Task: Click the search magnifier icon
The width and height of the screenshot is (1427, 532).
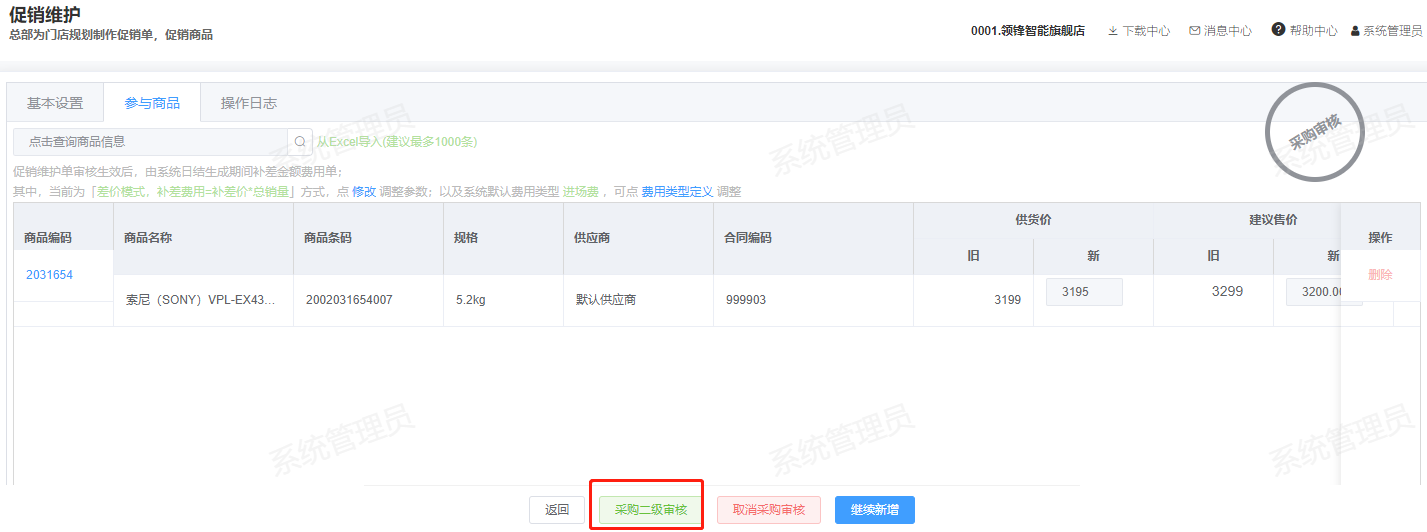Action: click(300, 142)
